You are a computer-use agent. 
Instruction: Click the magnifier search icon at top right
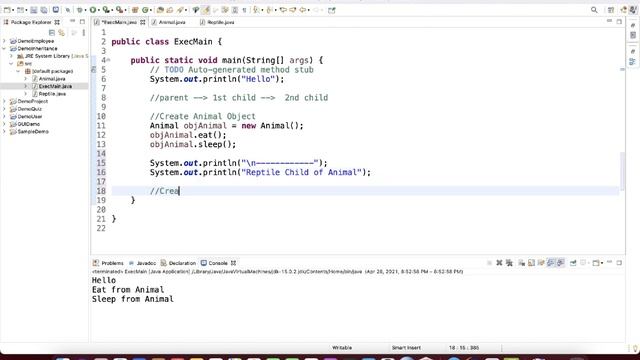[x=594, y=10]
